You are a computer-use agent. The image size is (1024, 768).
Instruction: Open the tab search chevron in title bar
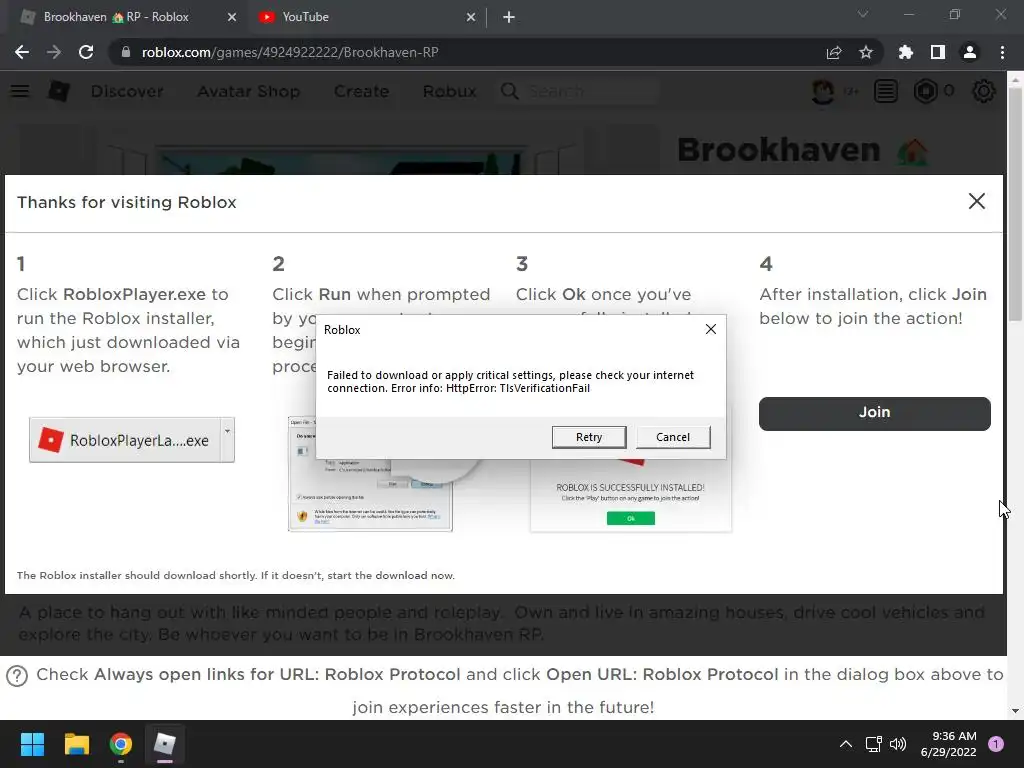coord(863,14)
